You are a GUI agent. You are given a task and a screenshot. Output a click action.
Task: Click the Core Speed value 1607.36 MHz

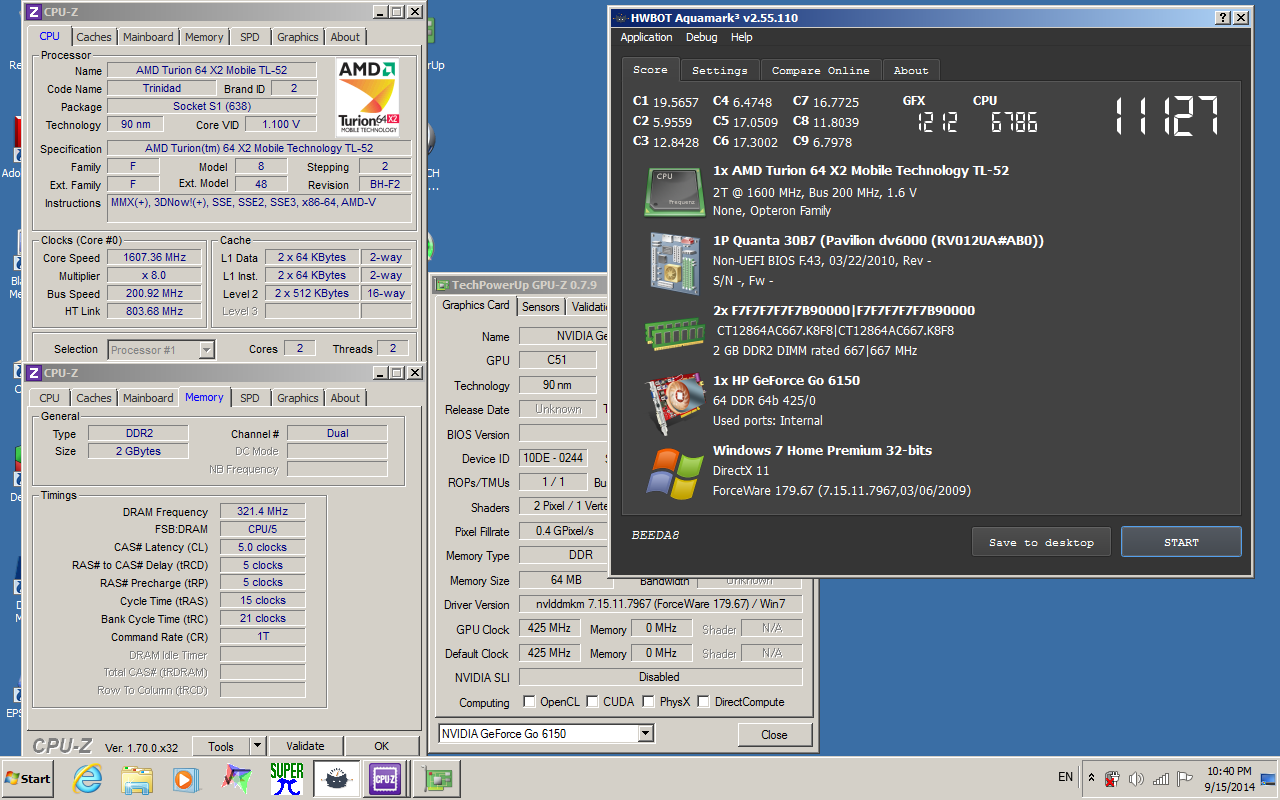[153, 258]
